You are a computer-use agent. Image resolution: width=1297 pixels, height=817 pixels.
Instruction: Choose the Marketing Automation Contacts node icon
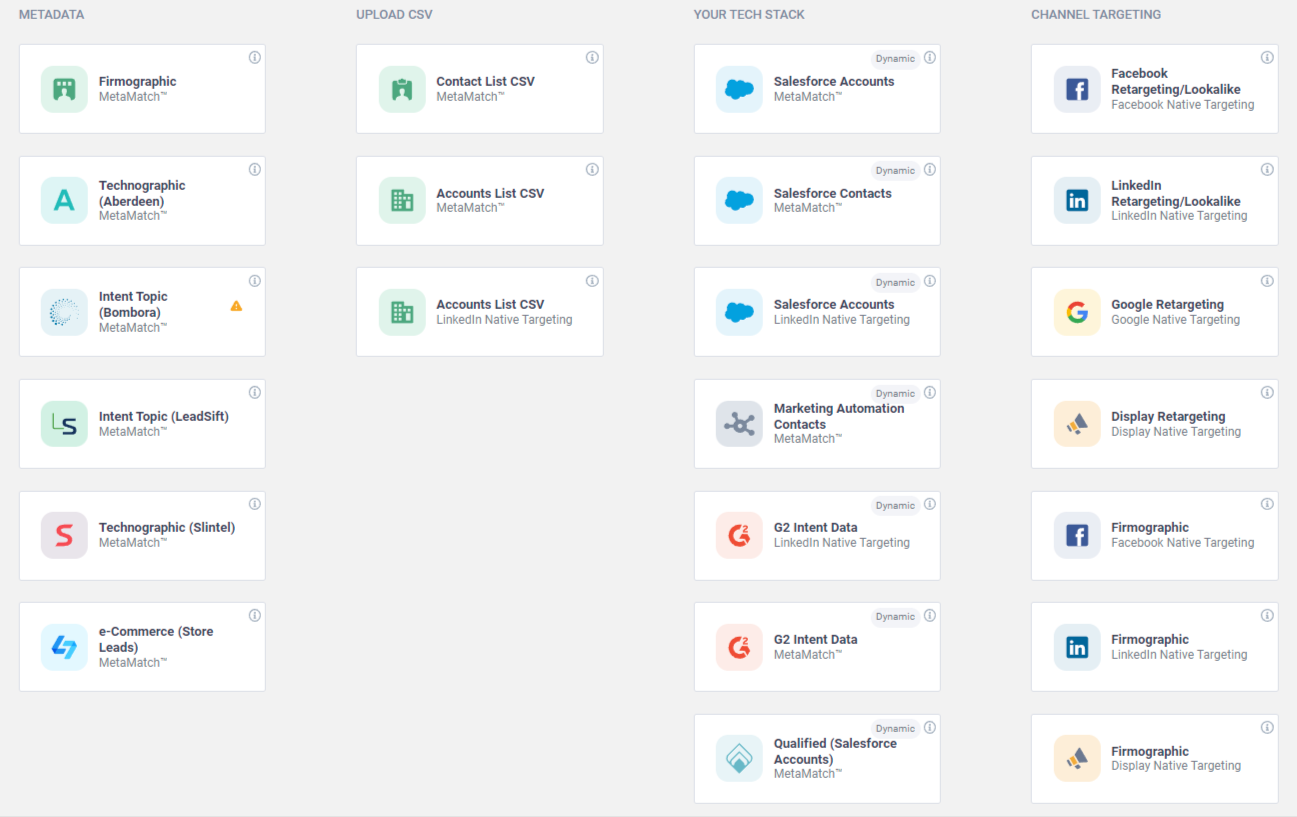[x=739, y=424]
